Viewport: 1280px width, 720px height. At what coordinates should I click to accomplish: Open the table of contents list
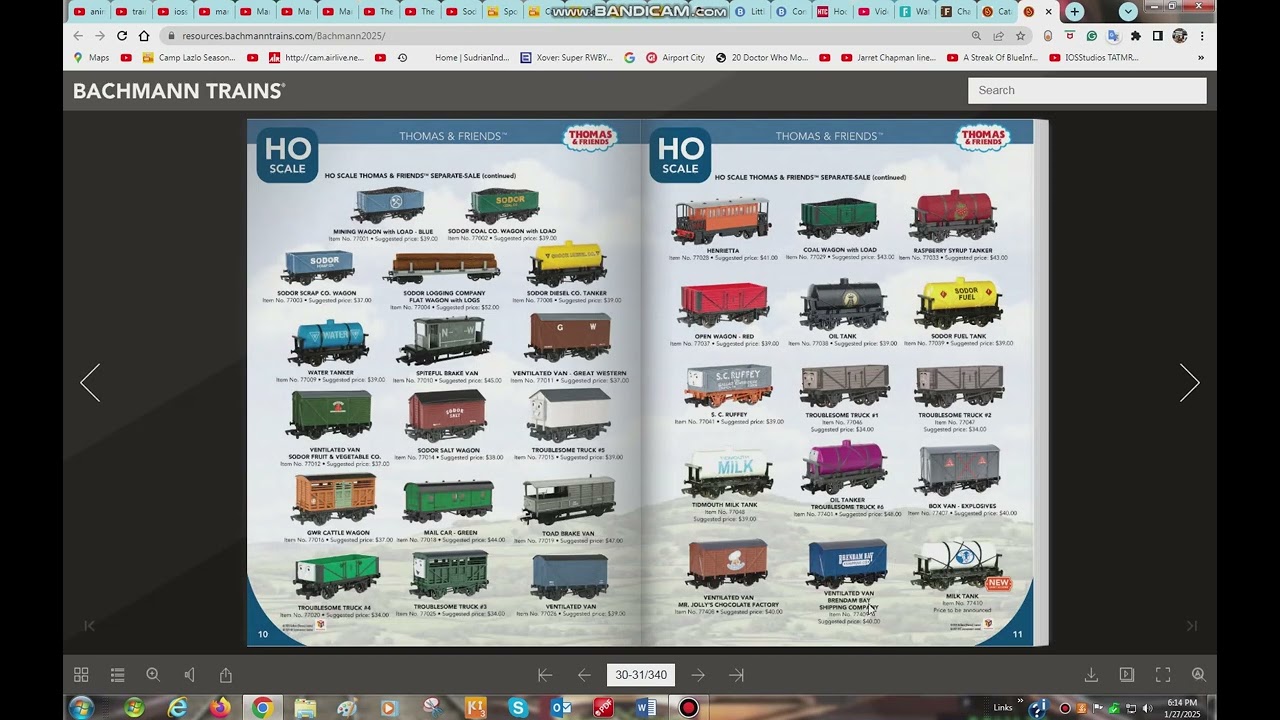pyautogui.click(x=117, y=675)
